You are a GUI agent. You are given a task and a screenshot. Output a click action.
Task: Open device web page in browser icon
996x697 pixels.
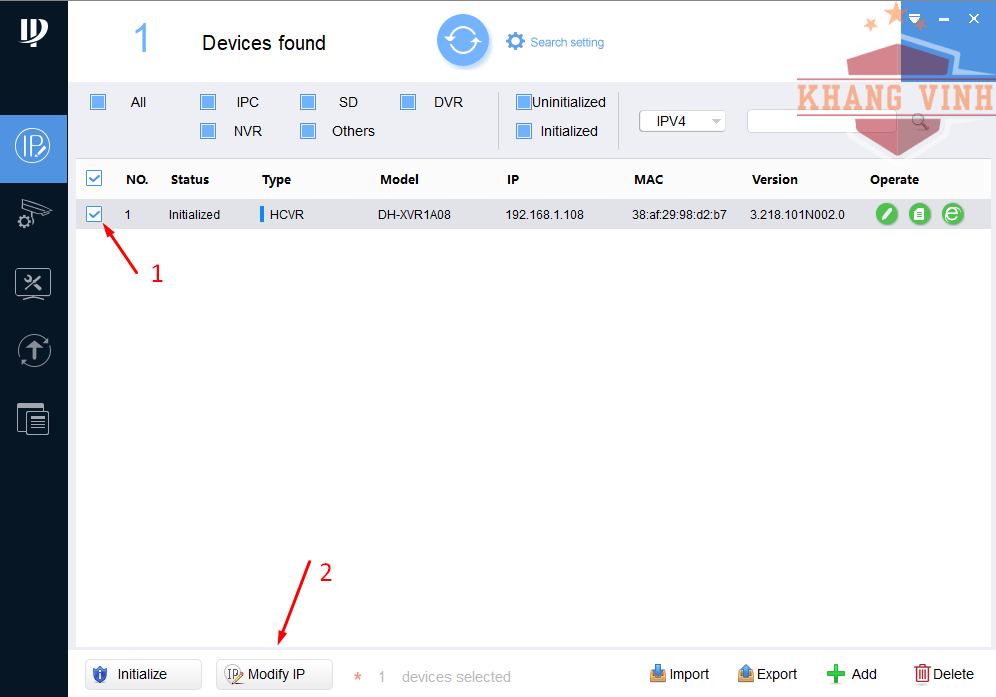coord(952,214)
